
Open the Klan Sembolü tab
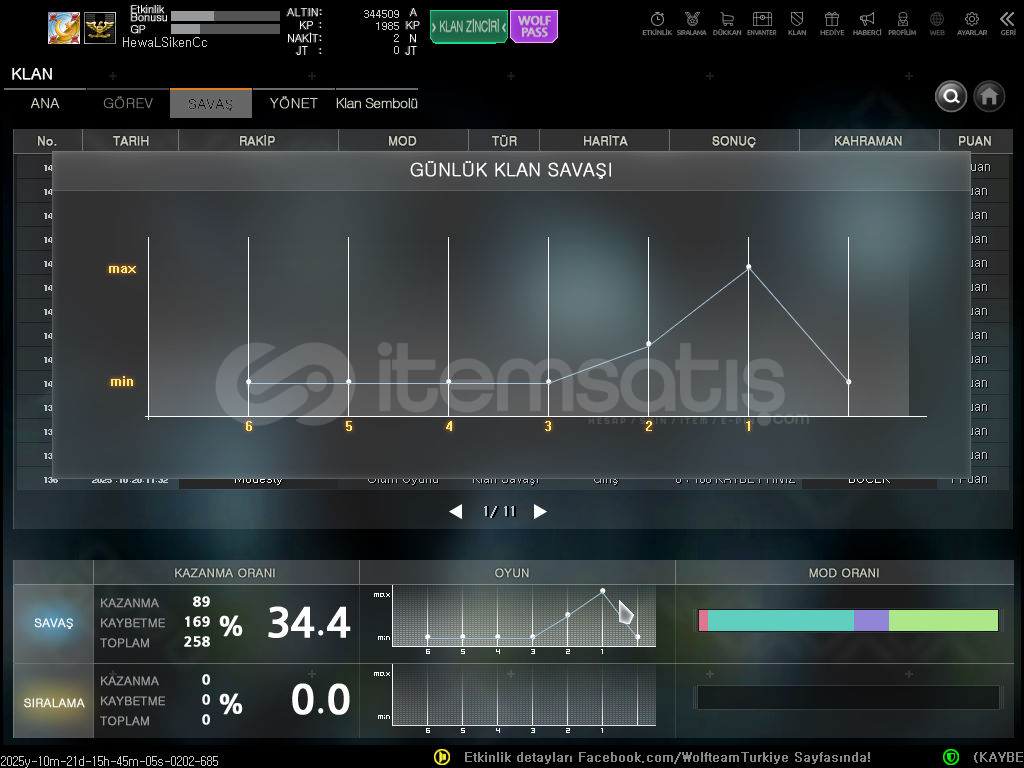[377, 104]
